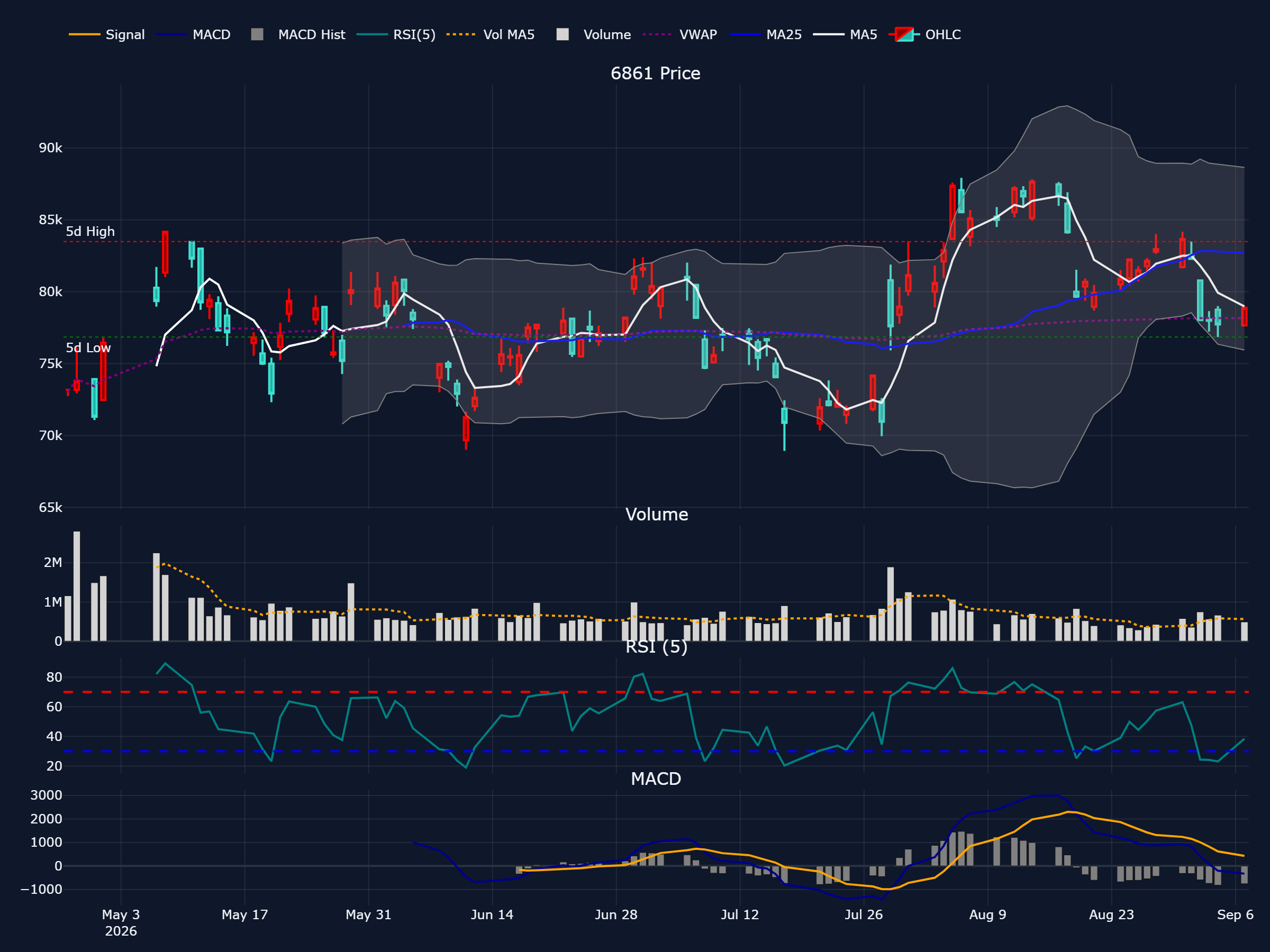Click the 70k price axis label

(50, 436)
